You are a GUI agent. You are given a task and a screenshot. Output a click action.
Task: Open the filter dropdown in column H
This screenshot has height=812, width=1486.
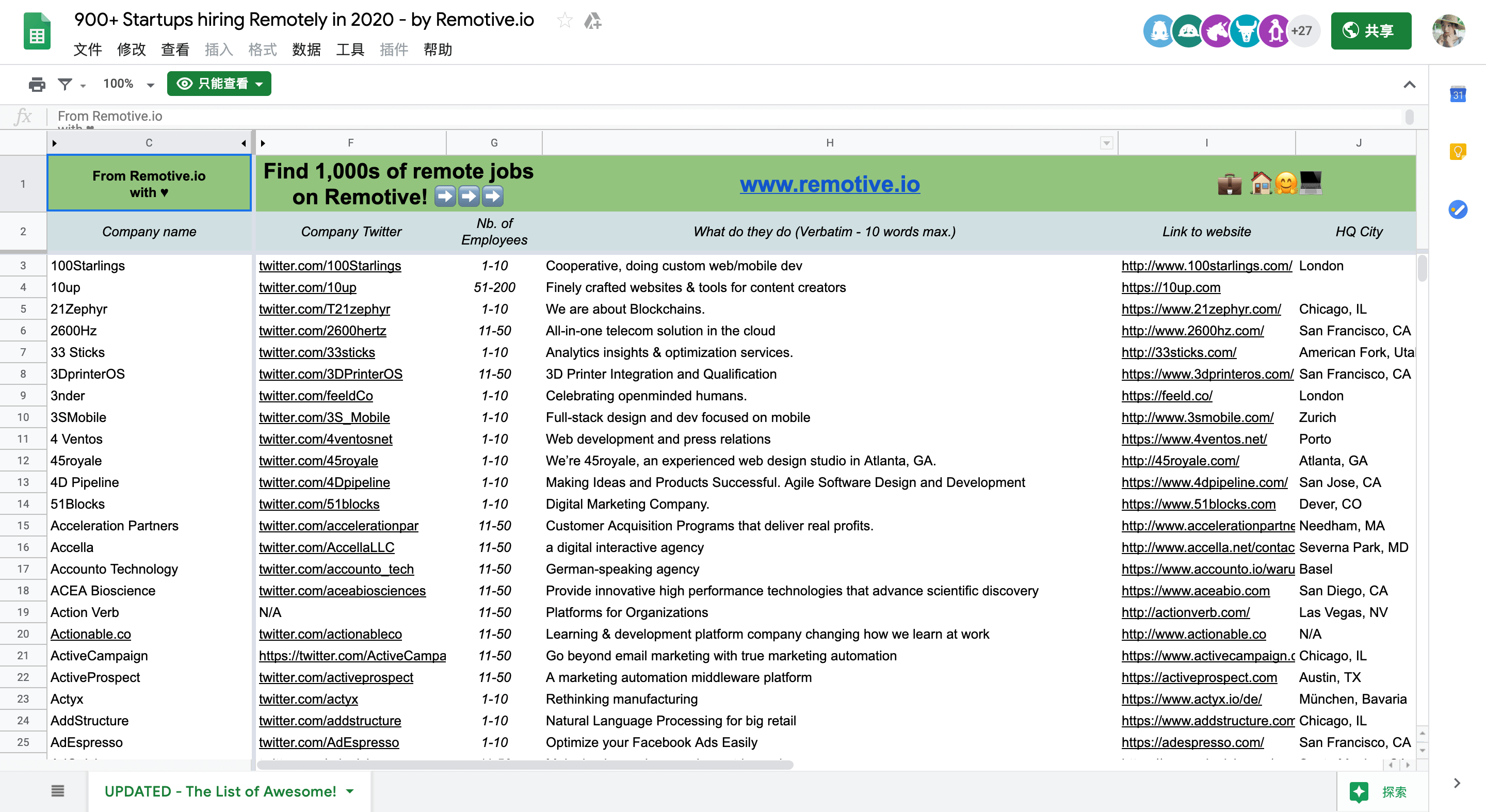1106,143
